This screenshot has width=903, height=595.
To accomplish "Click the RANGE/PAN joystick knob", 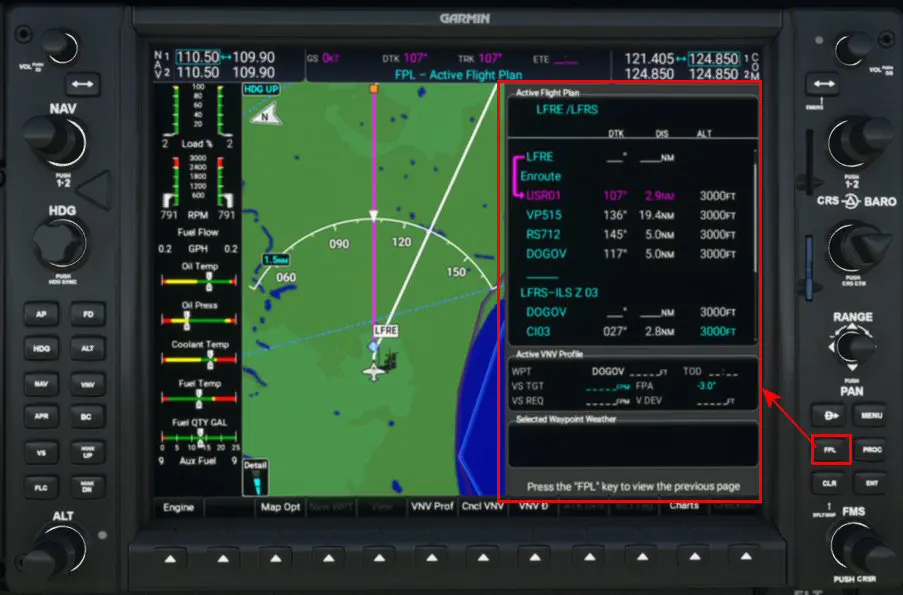I will point(852,347).
